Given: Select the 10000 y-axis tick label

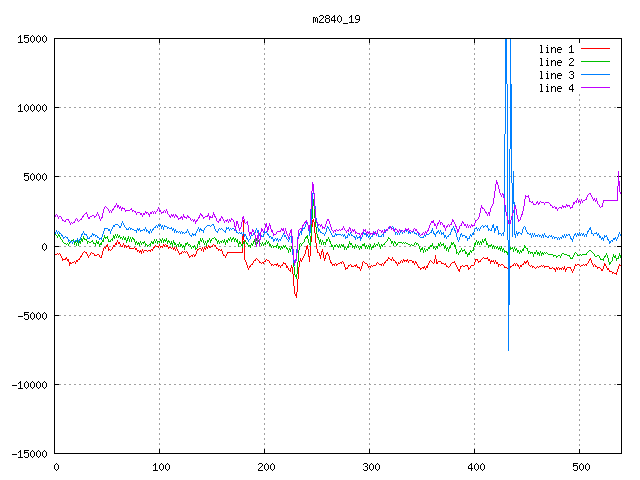Looking at the screenshot, I should [x=31, y=108].
